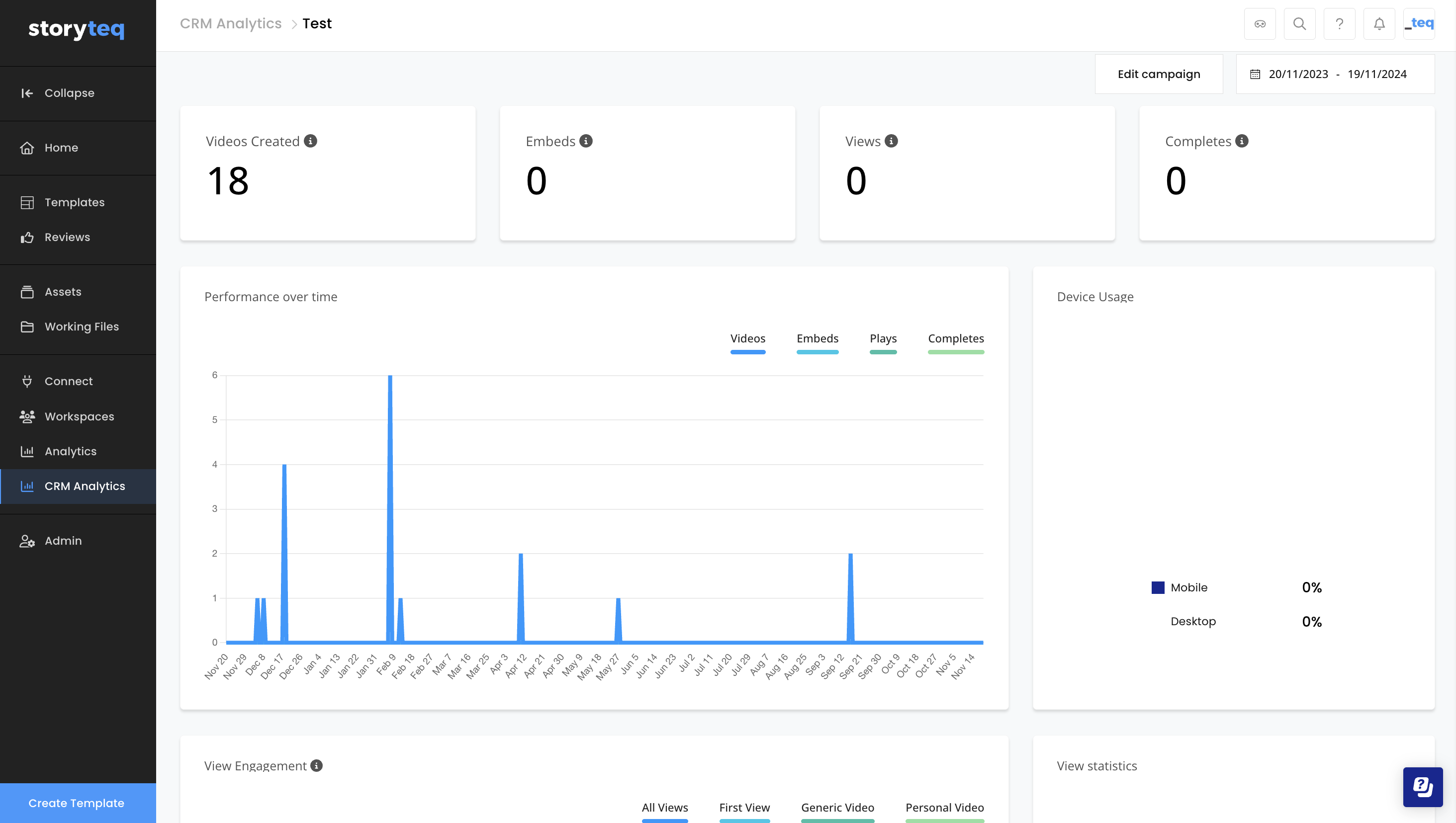
Task: Click the Edit campaign button
Action: (1159, 74)
